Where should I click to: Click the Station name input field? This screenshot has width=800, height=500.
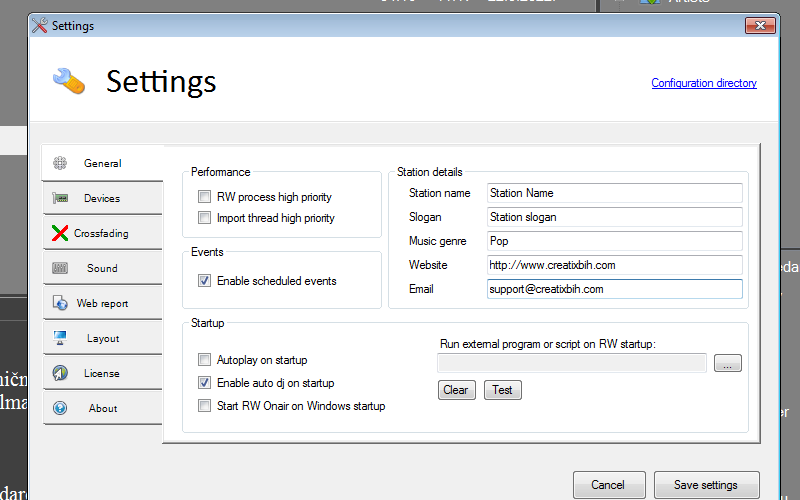click(614, 193)
